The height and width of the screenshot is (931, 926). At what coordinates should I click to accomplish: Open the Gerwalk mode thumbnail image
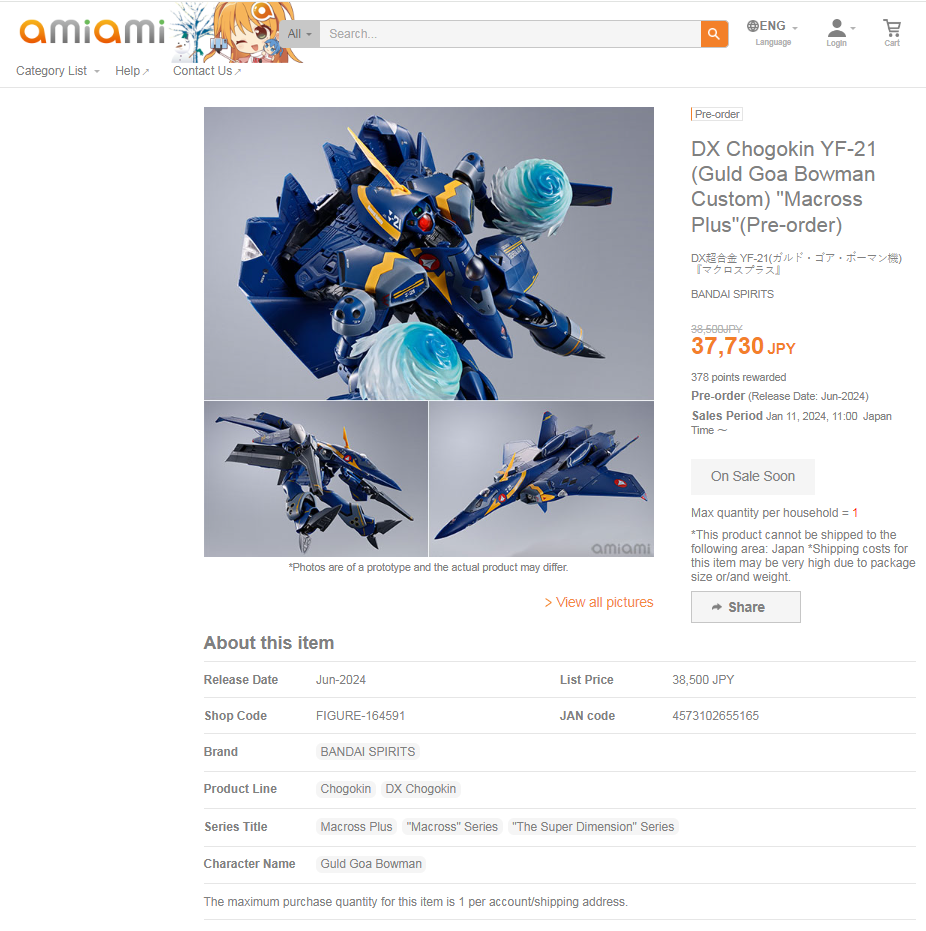coord(316,479)
